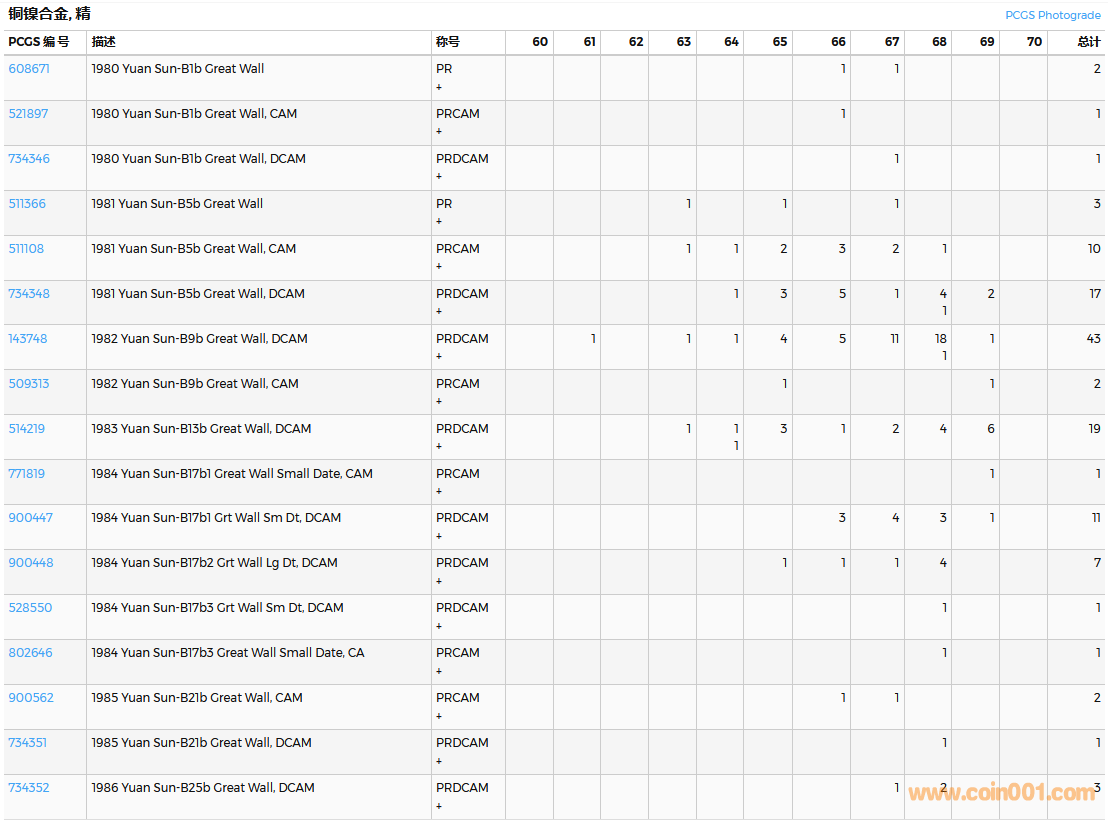Click the PCGS 编号 column header

[x=39, y=42]
